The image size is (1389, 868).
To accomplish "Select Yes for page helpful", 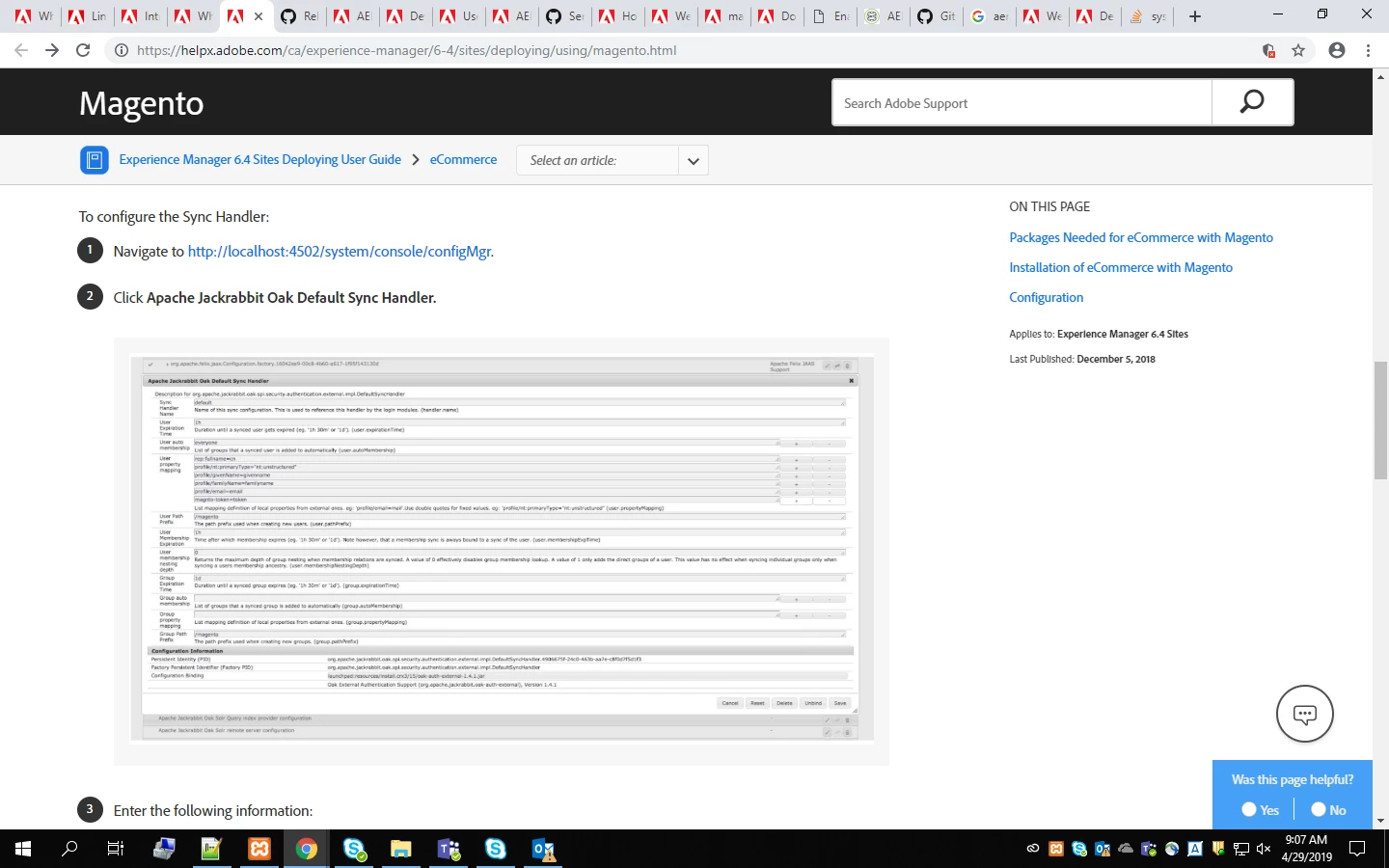I will coord(1260,810).
